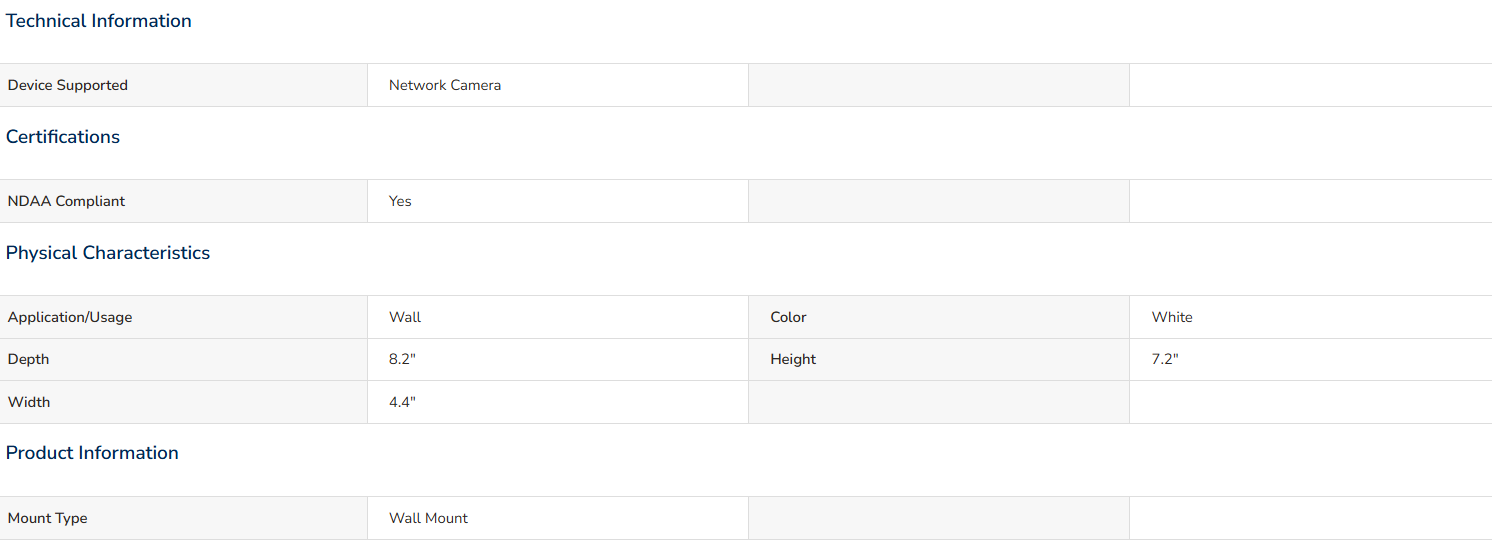Click the White color value
This screenshot has width=1492, height=542.
(x=1172, y=317)
